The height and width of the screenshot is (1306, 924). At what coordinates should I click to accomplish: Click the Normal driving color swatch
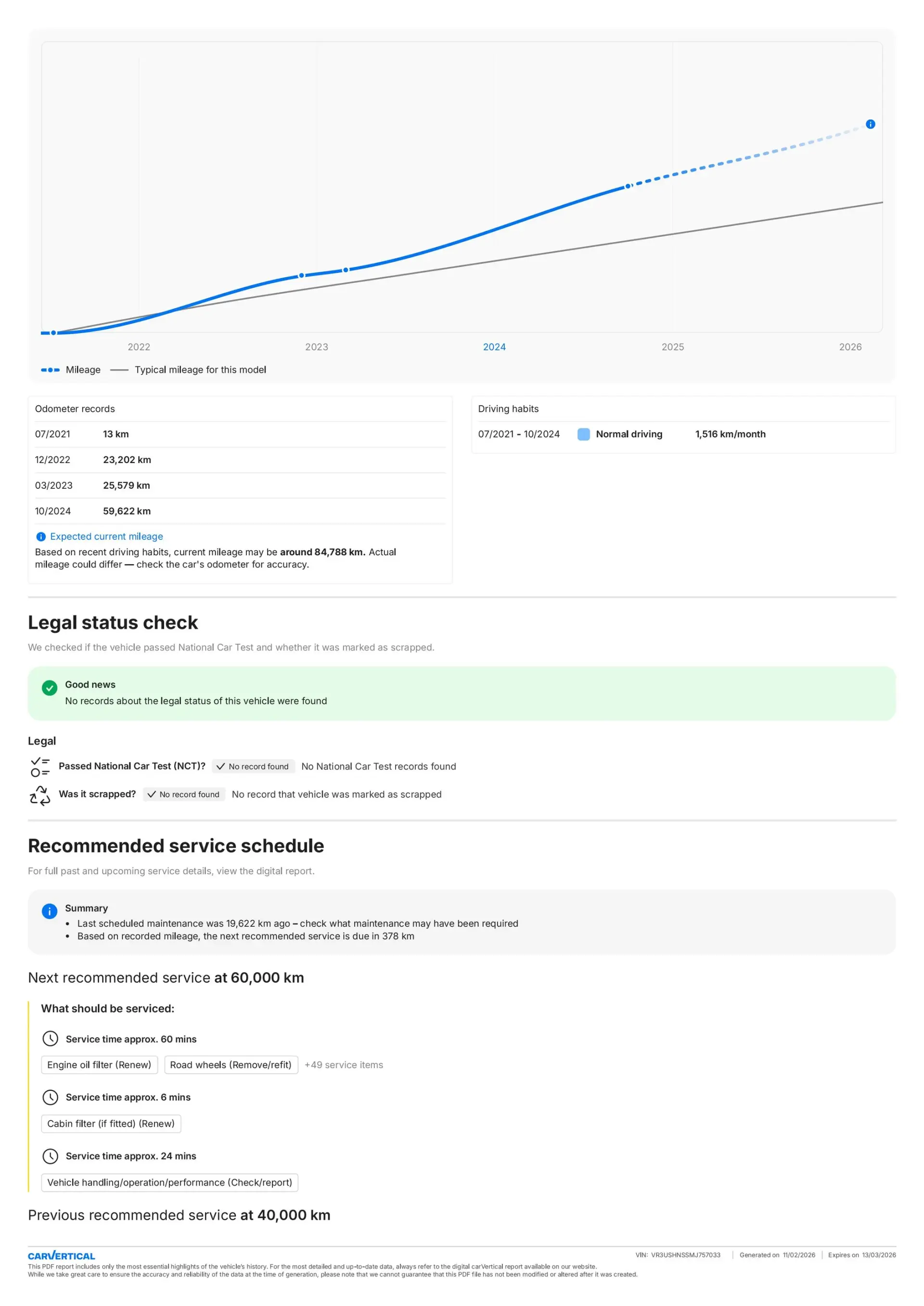click(x=583, y=434)
